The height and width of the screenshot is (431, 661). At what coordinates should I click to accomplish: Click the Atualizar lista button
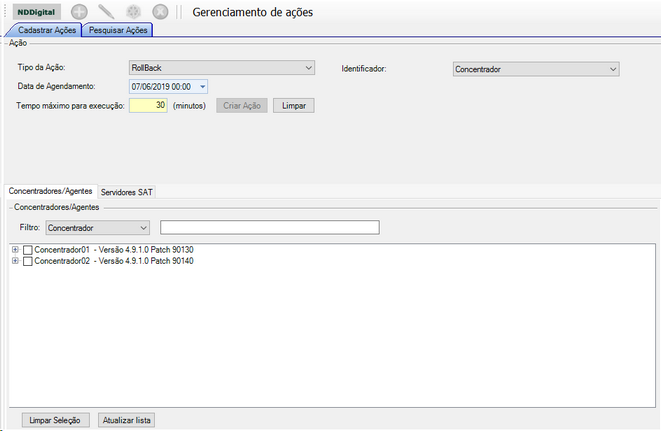tap(126, 420)
